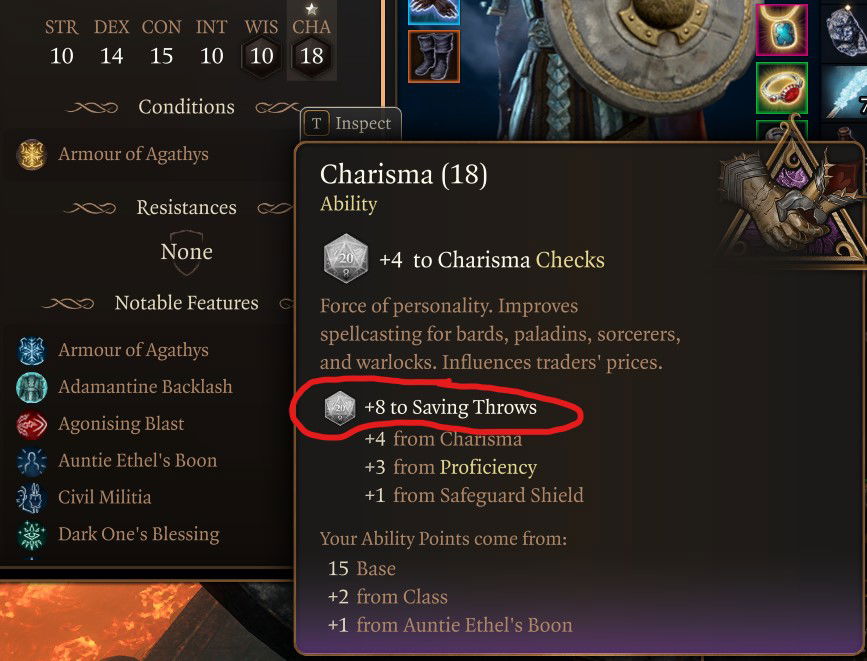Click the d20 icon beside Saving Throws

coord(339,408)
